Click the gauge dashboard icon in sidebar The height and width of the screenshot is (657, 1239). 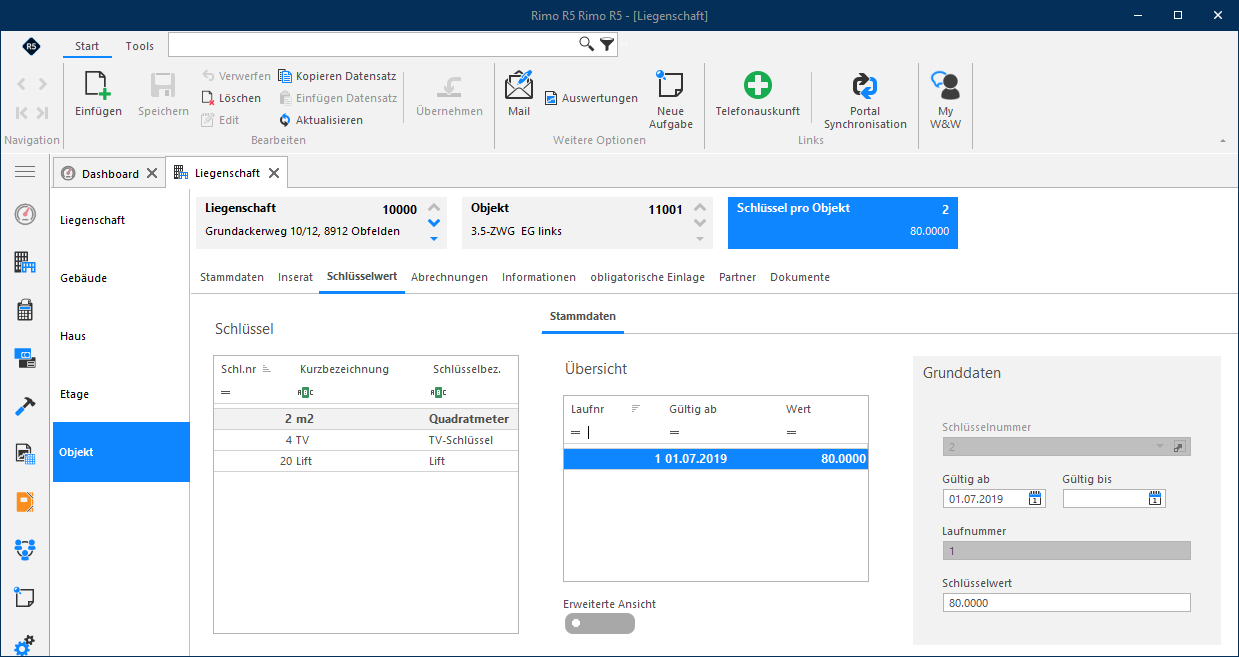[x=25, y=214]
